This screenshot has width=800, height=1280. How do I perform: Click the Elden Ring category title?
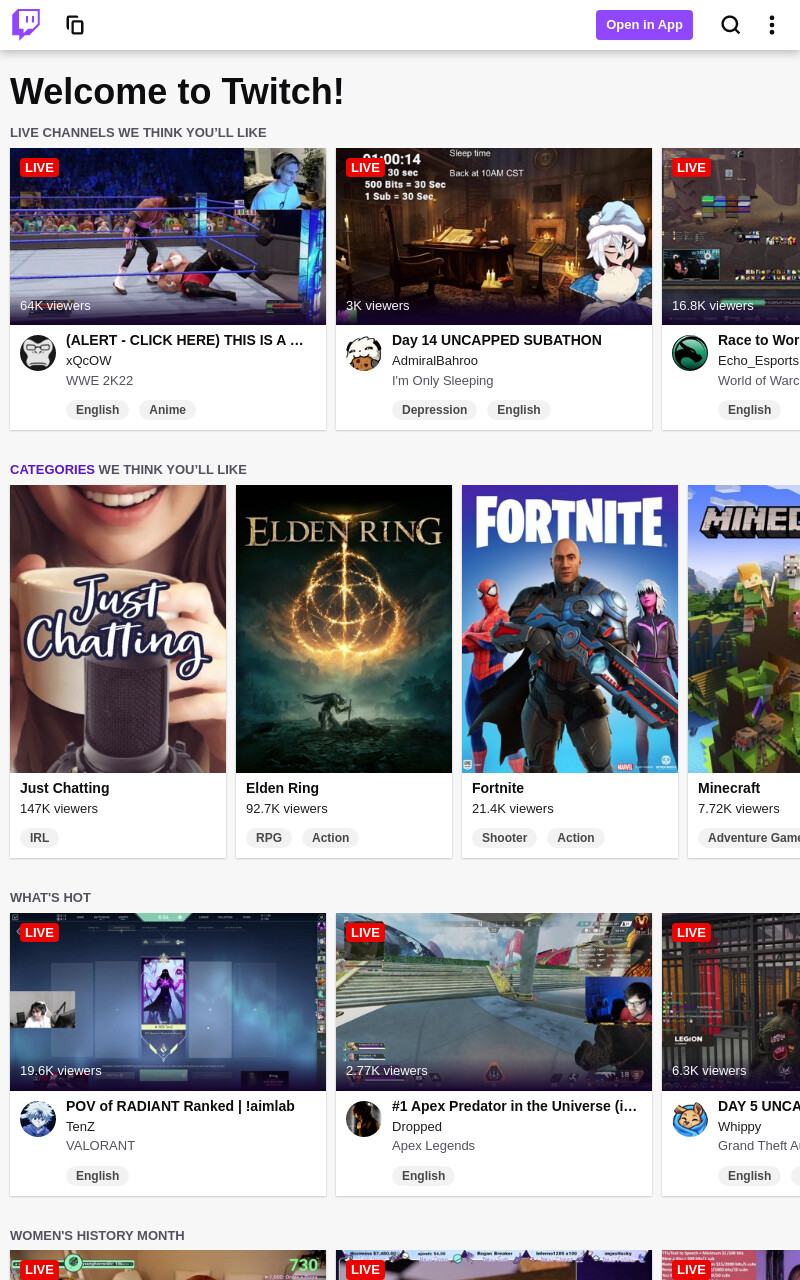(x=282, y=788)
